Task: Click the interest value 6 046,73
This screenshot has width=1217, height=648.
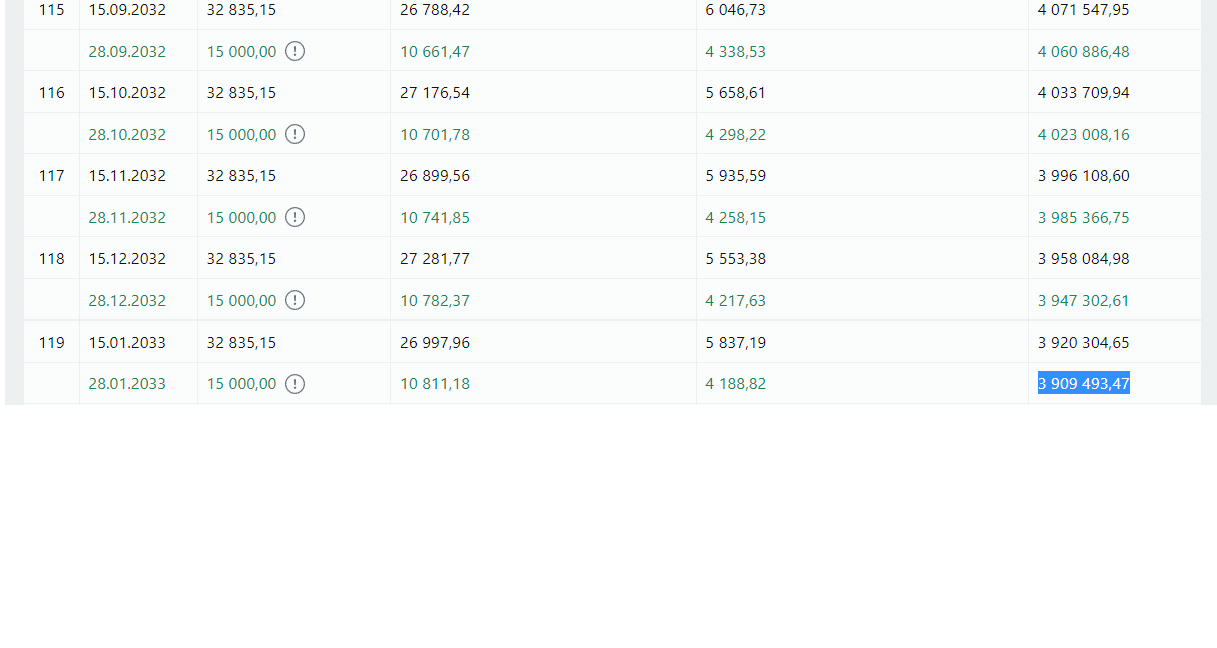Action: coord(736,10)
